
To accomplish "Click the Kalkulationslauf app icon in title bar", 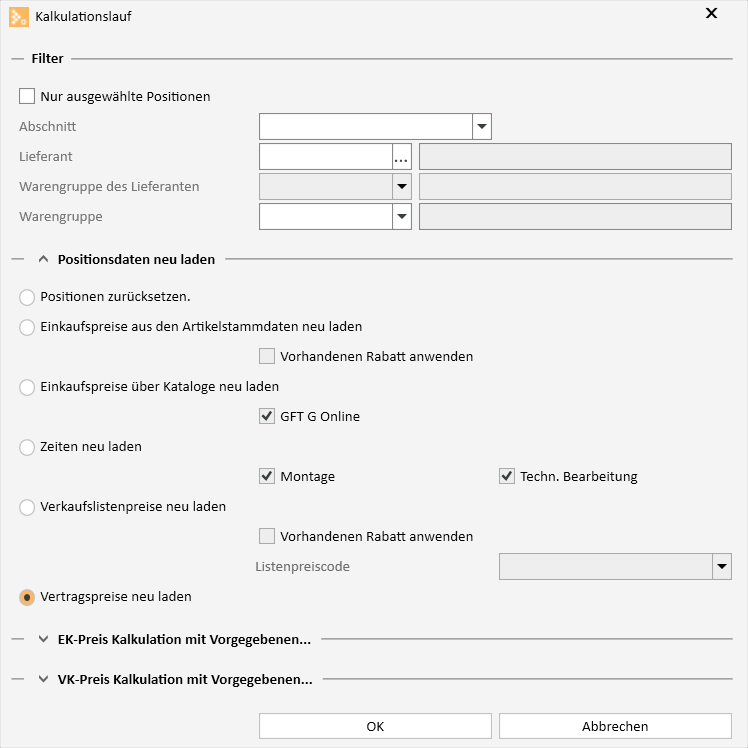I will pos(19,17).
